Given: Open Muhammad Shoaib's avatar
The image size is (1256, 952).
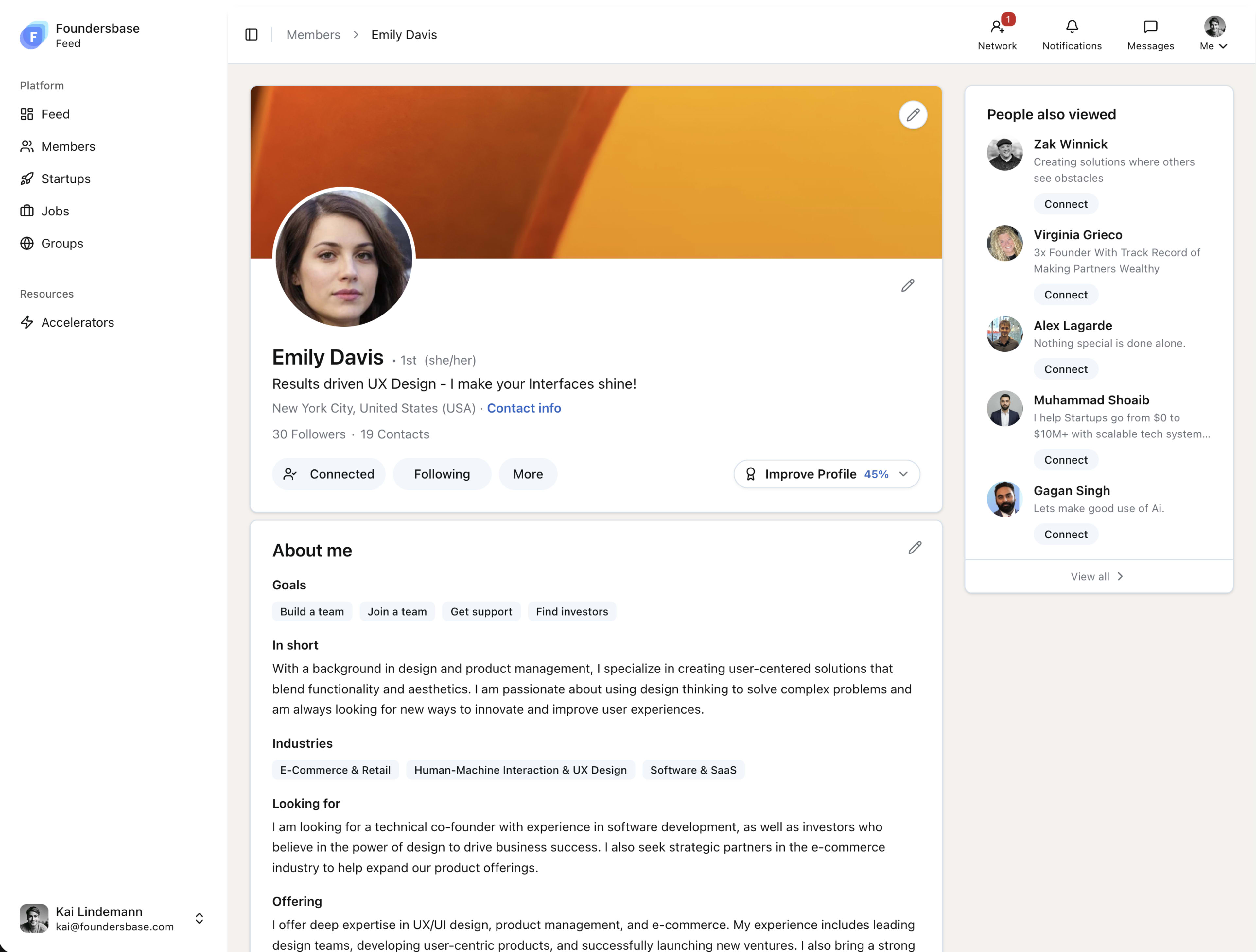Looking at the screenshot, I should (x=1004, y=409).
